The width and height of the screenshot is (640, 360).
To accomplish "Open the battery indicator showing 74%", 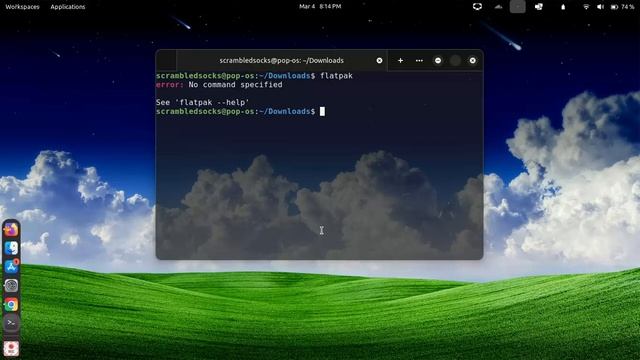I will tap(622, 7).
